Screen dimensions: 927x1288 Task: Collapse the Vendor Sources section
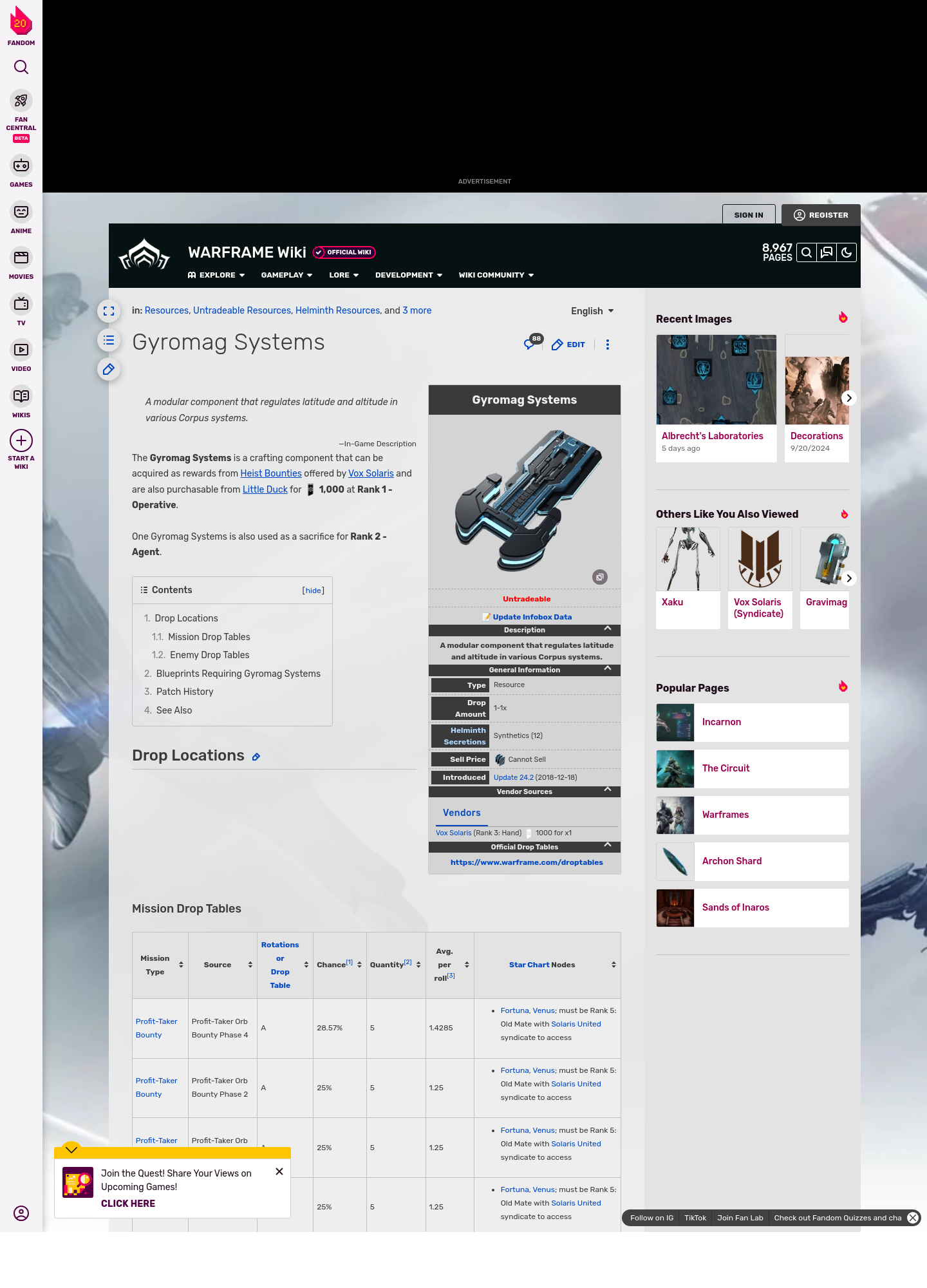point(525,791)
